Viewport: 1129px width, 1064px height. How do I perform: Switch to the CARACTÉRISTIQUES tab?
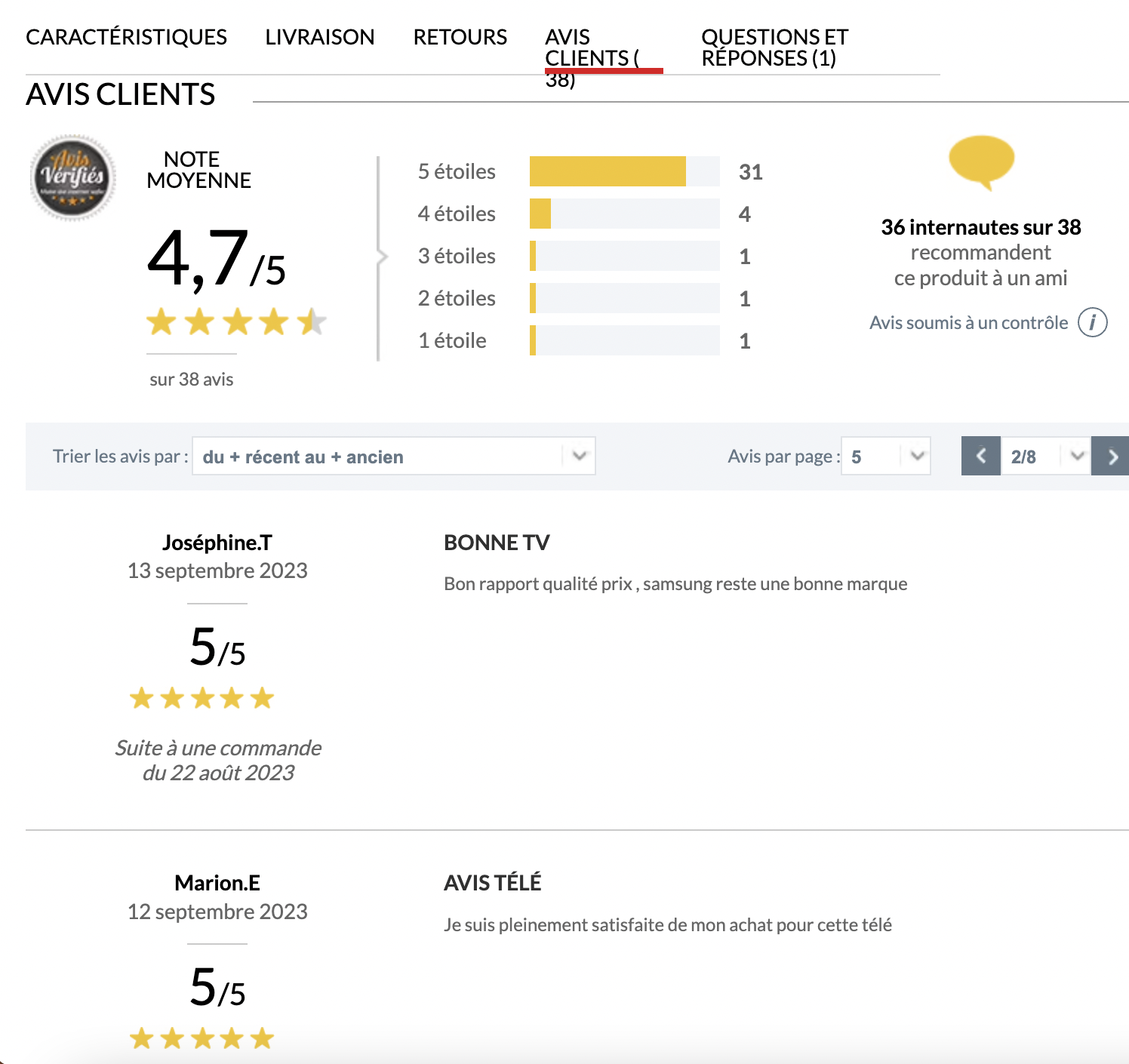point(127,36)
